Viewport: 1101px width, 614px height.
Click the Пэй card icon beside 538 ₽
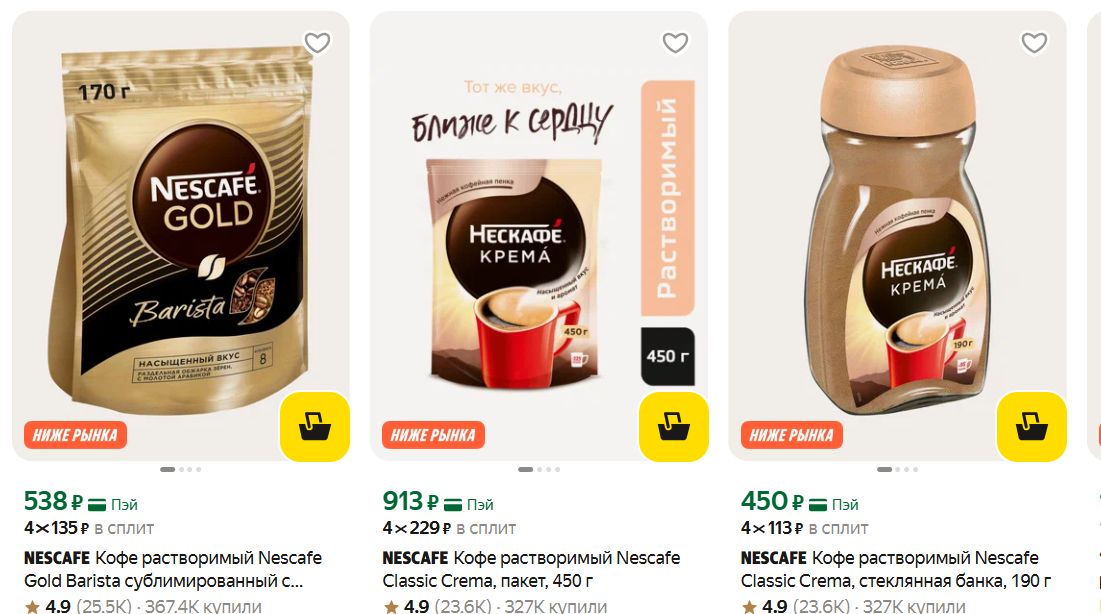[x=97, y=504]
